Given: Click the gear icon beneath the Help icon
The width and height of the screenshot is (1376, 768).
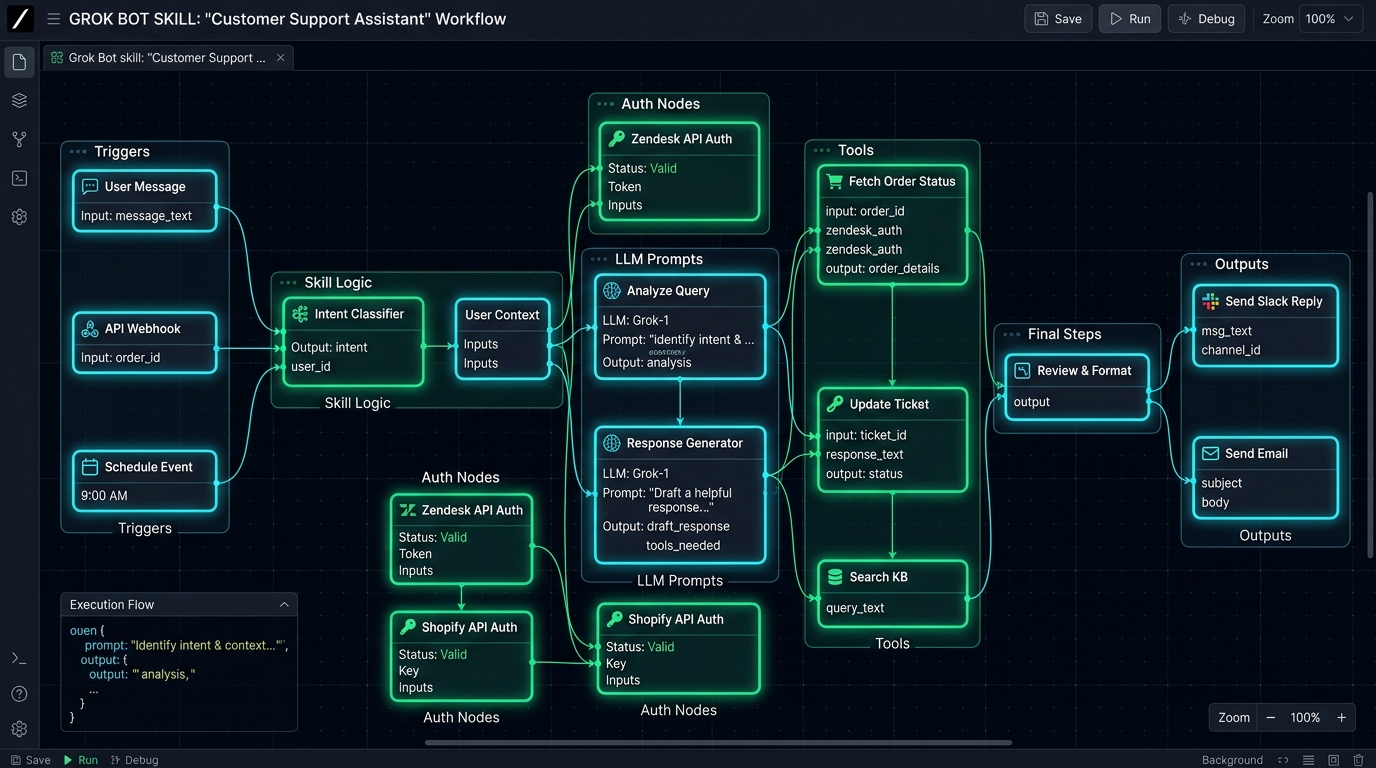Looking at the screenshot, I should (x=19, y=729).
